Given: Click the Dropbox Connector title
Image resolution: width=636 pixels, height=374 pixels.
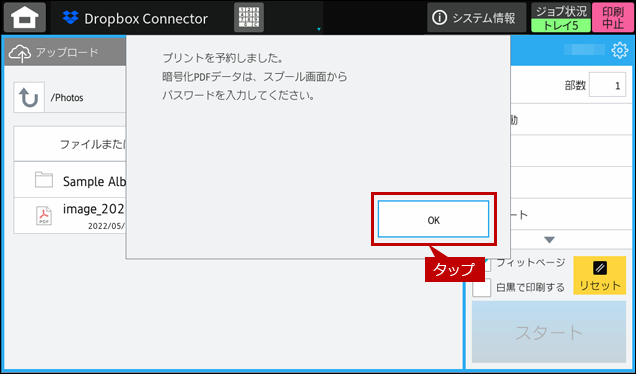Looking at the screenshot, I should (146, 19).
